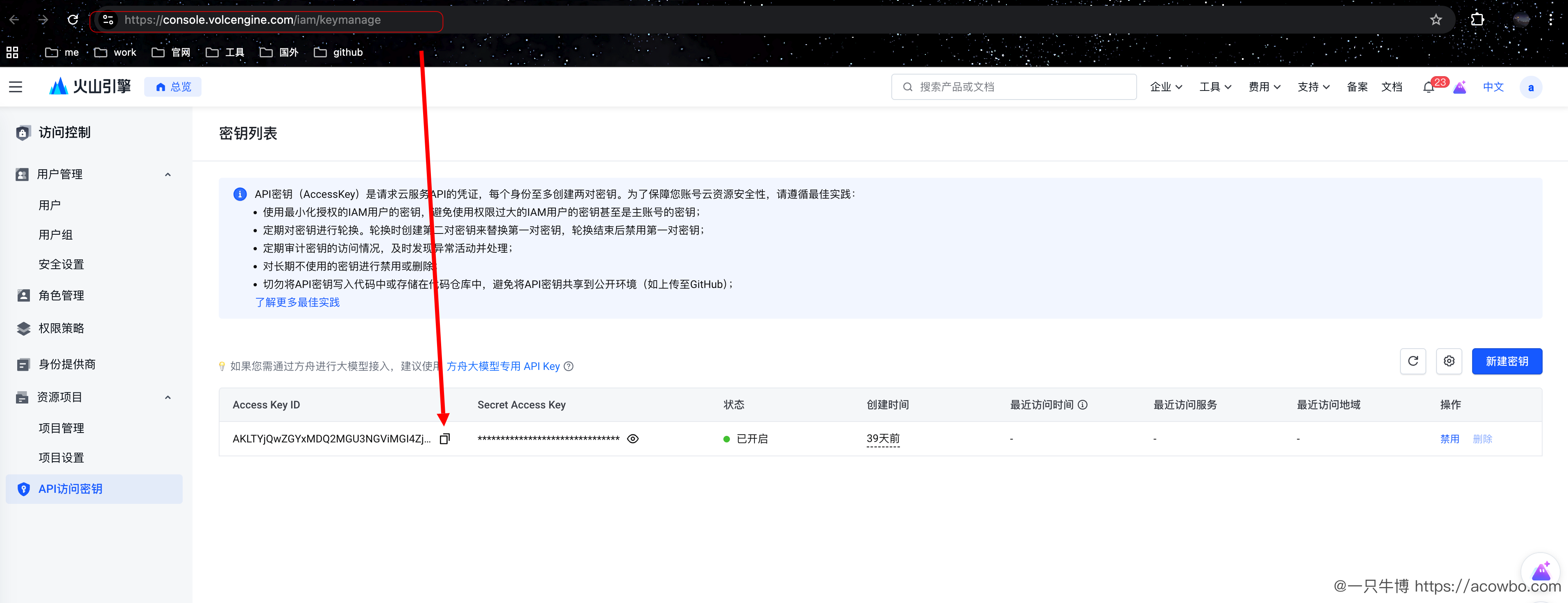1568x603 pixels.
Task: Reveal the Secret Access Key with the eye icon
Action: [x=632, y=439]
